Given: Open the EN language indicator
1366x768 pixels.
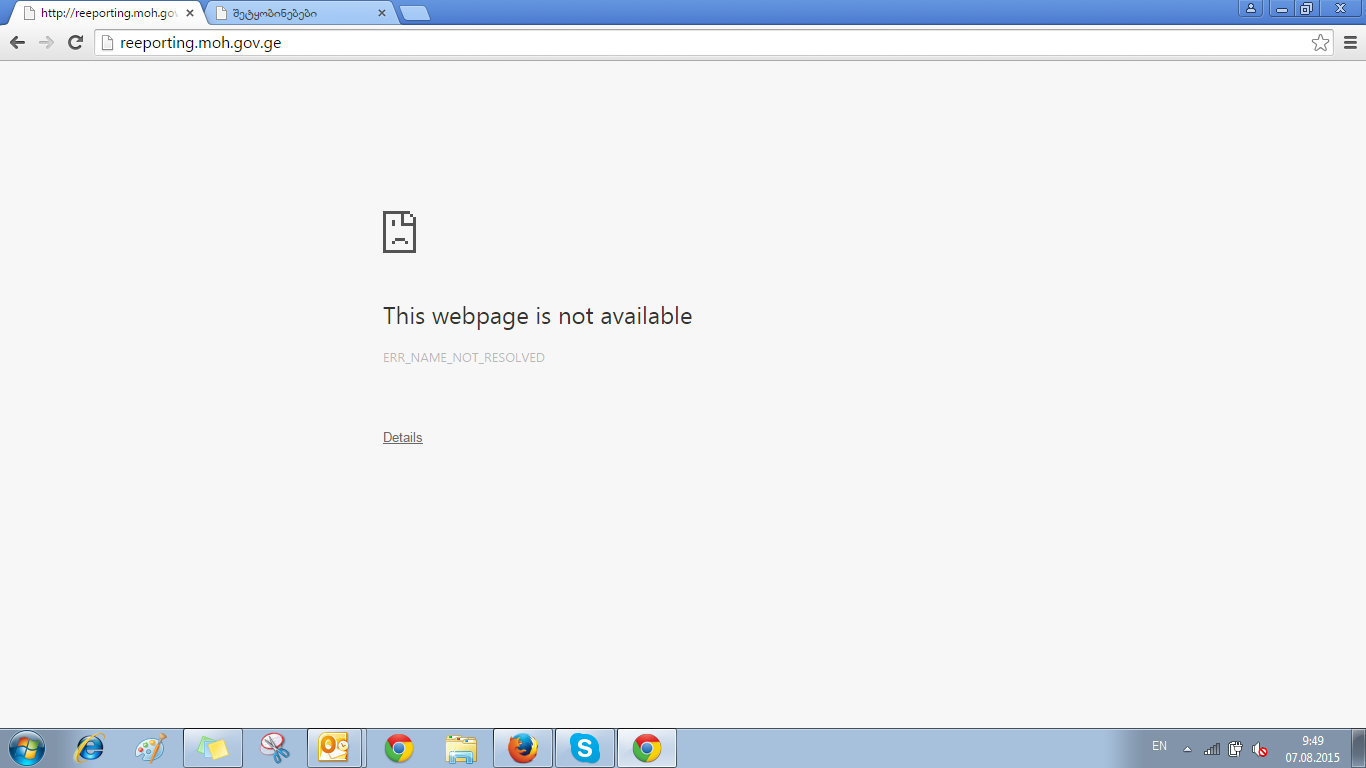Looking at the screenshot, I should tap(1159, 746).
